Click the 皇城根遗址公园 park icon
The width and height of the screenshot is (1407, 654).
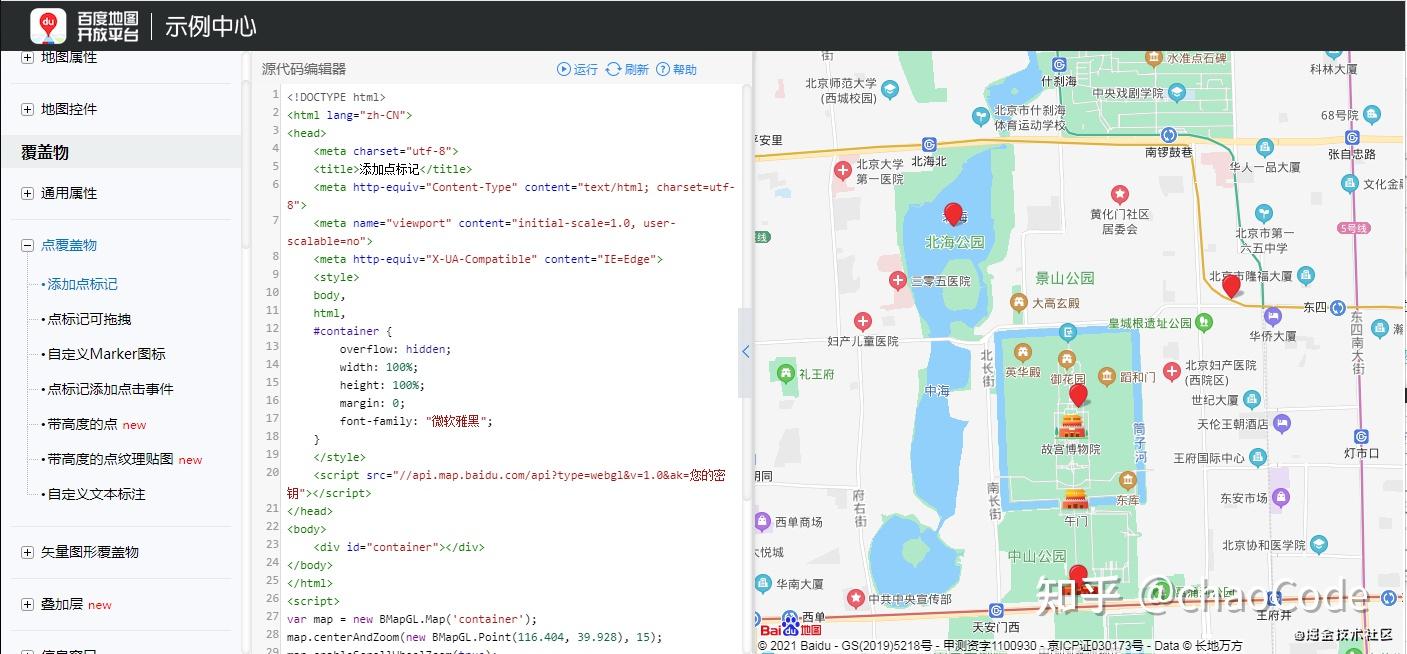(x=1206, y=322)
